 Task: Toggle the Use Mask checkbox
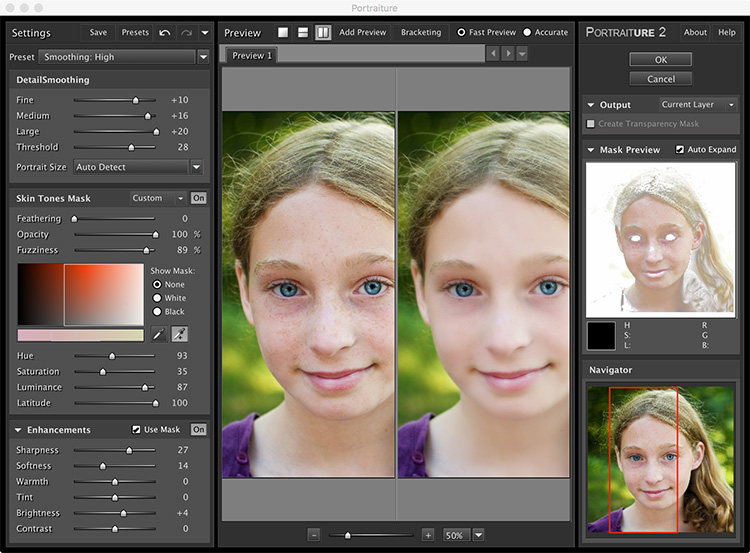[x=136, y=430]
